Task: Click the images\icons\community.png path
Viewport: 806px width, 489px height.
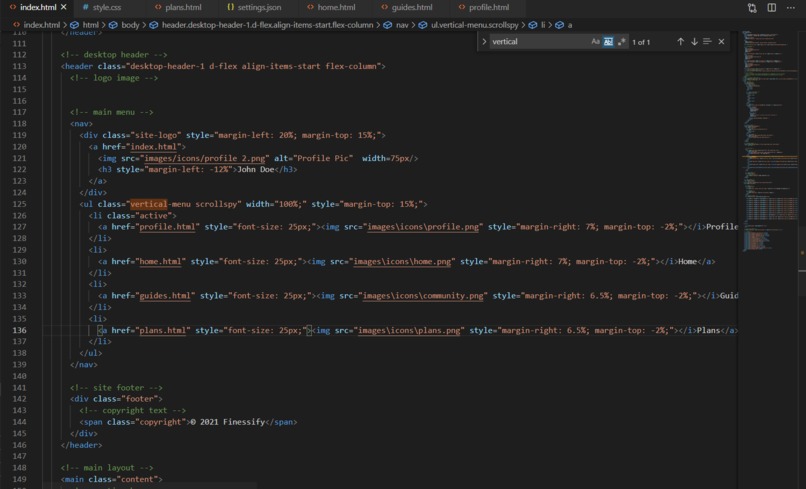Action: (x=423, y=296)
